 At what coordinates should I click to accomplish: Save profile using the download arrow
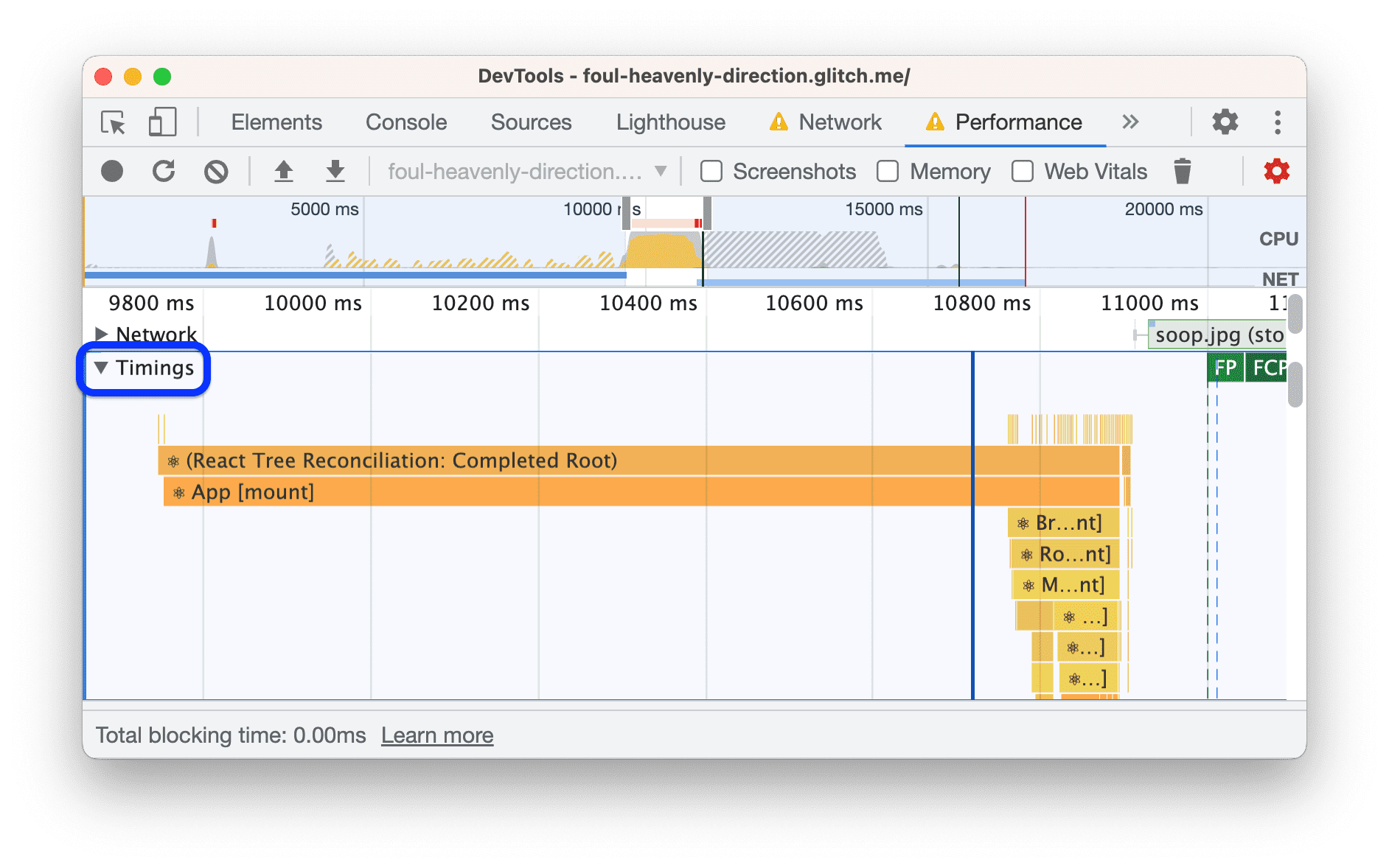335,172
